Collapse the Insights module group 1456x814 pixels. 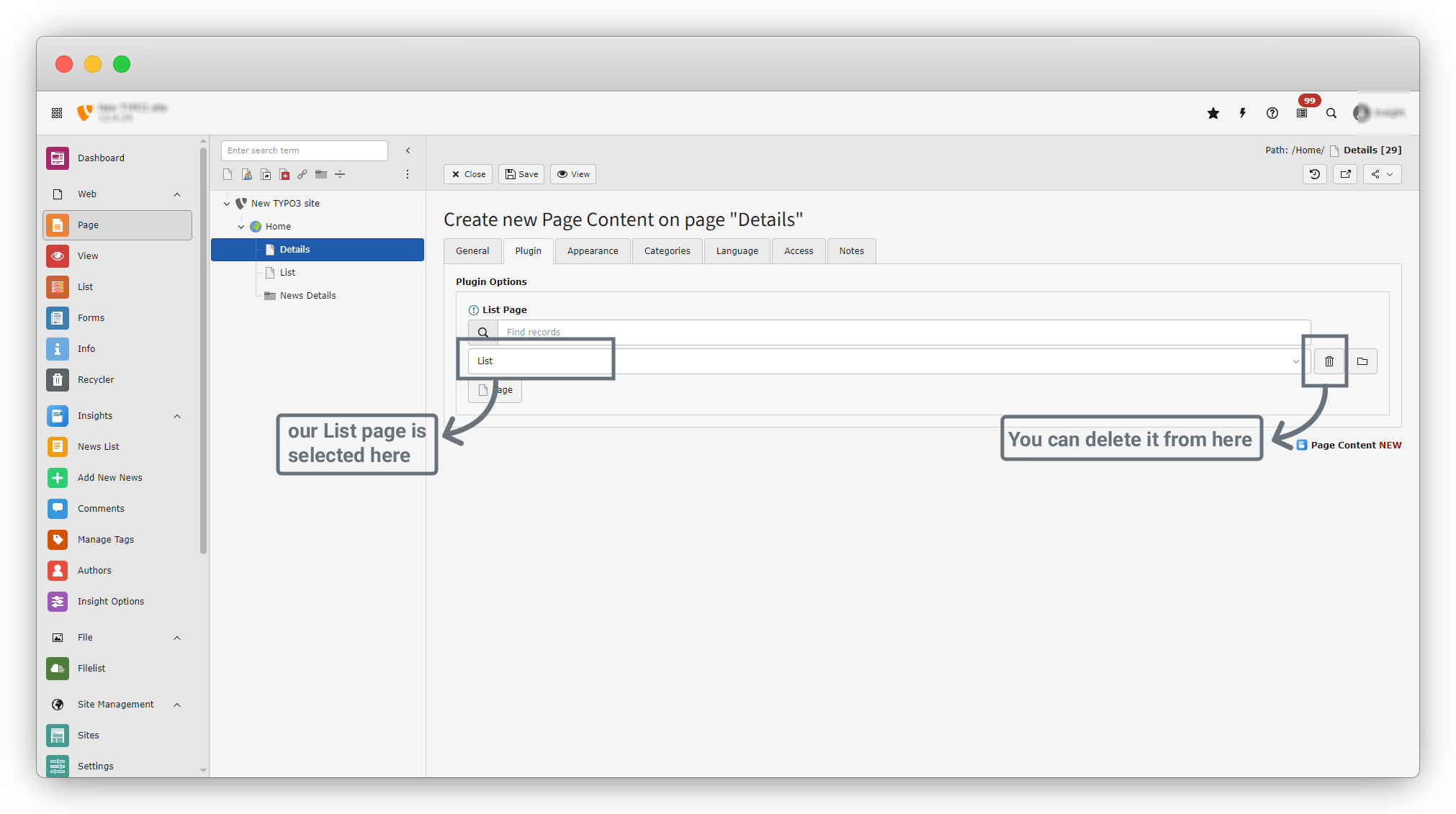pyautogui.click(x=177, y=416)
